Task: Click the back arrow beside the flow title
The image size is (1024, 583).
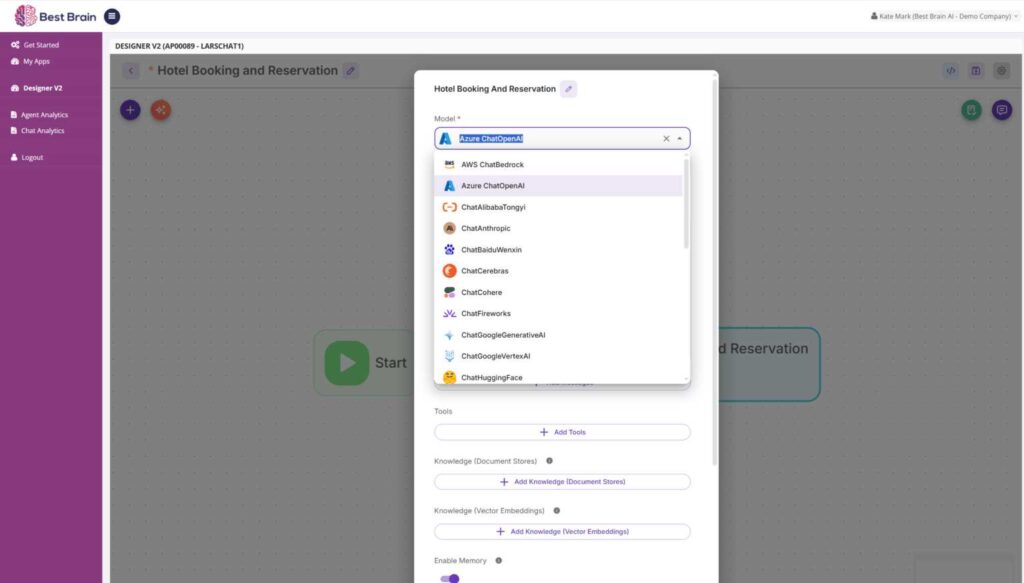Action: 131,71
